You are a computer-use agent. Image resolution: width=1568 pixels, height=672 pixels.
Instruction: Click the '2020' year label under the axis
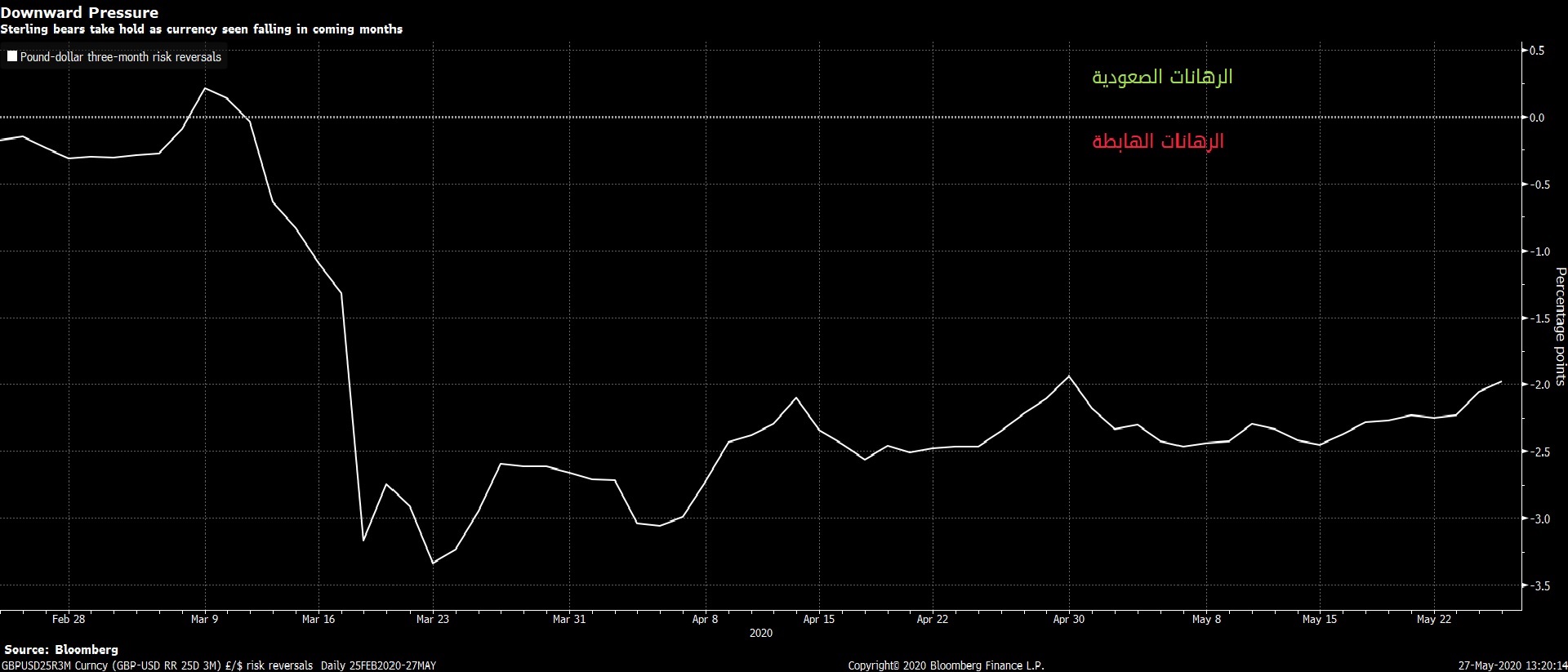(x=760, y=633)
